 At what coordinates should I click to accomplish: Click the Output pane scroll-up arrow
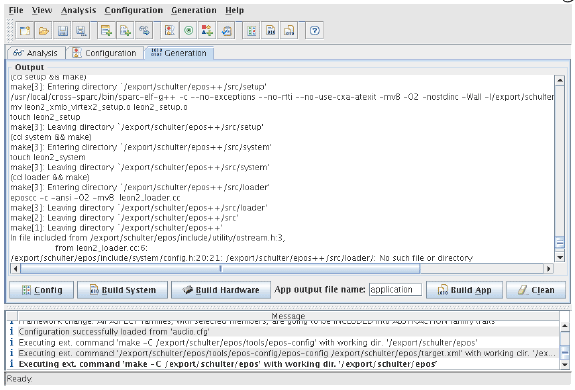pos(560,80)
